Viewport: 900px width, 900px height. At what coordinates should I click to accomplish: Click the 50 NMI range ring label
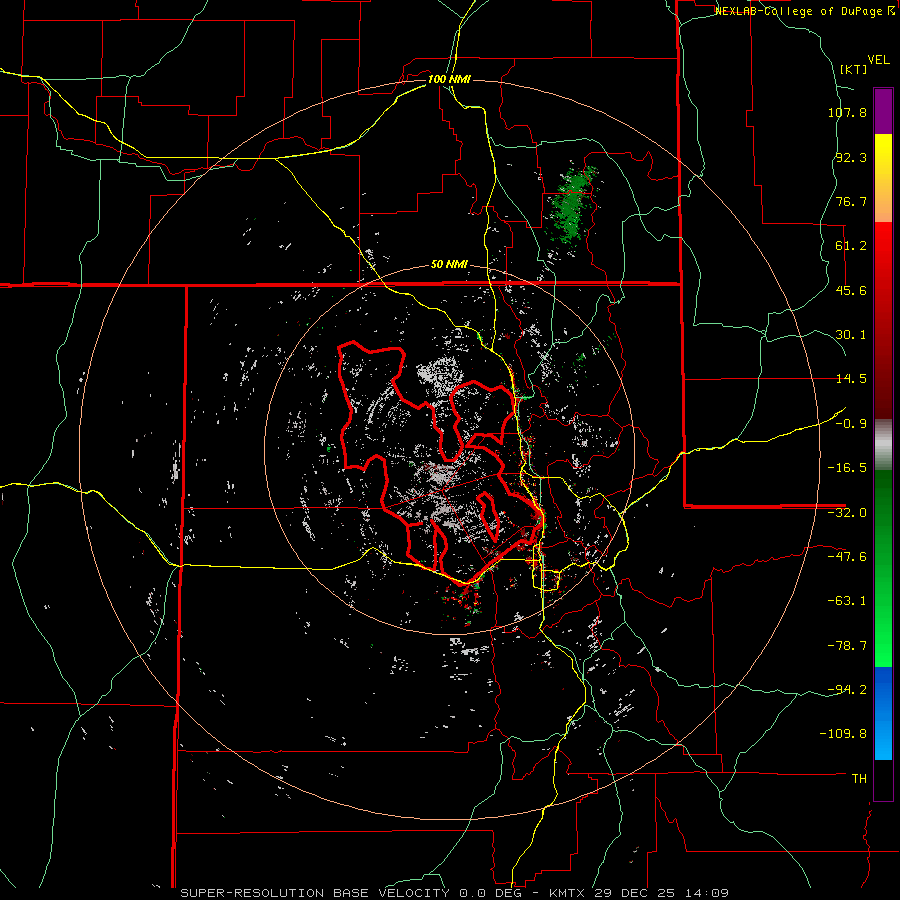tap(449, 265)
